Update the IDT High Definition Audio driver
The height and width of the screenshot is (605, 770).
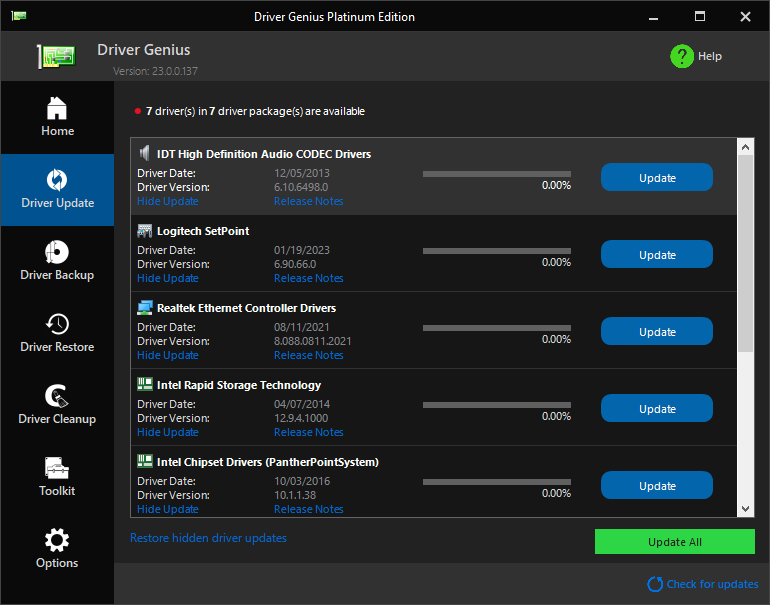pos(657,177)
